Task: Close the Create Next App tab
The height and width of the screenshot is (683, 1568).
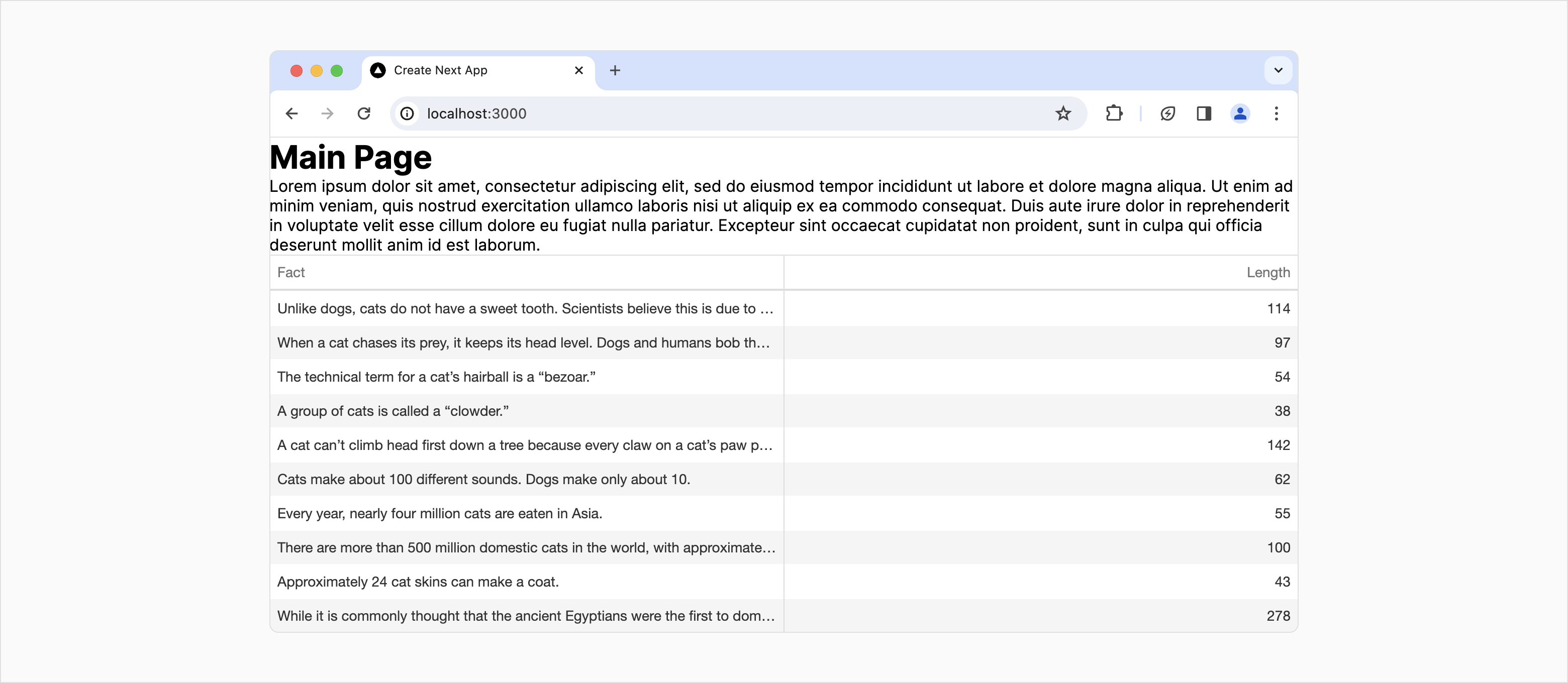Action: tap(578, 70)
